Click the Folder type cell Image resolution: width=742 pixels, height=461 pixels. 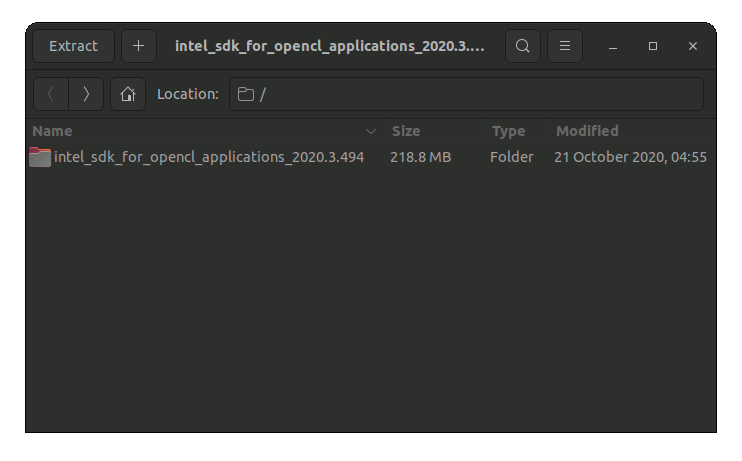click(x=512, y=157)
